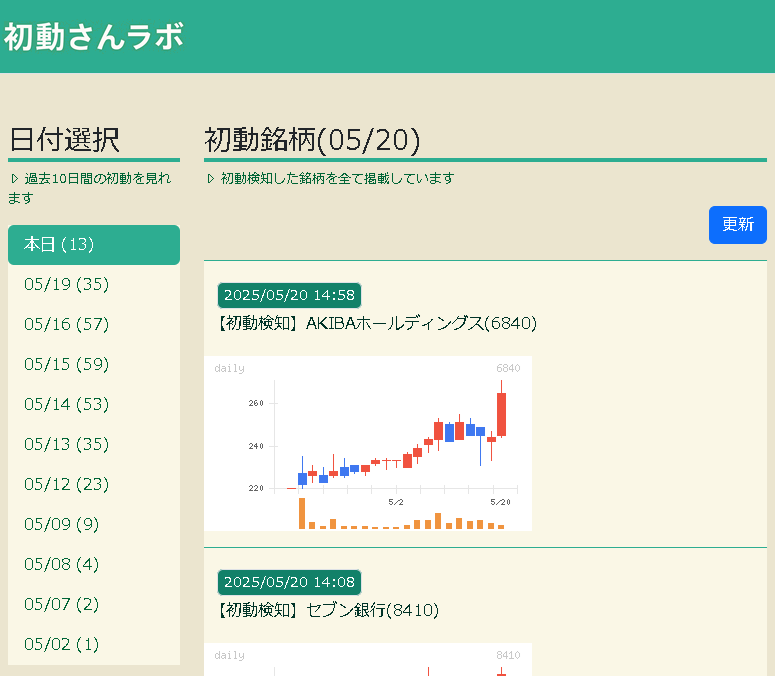The width and height of the screenshot is (775, 676).
Task: Select the 05/12 (23) date entry
Action: [94, 485]
